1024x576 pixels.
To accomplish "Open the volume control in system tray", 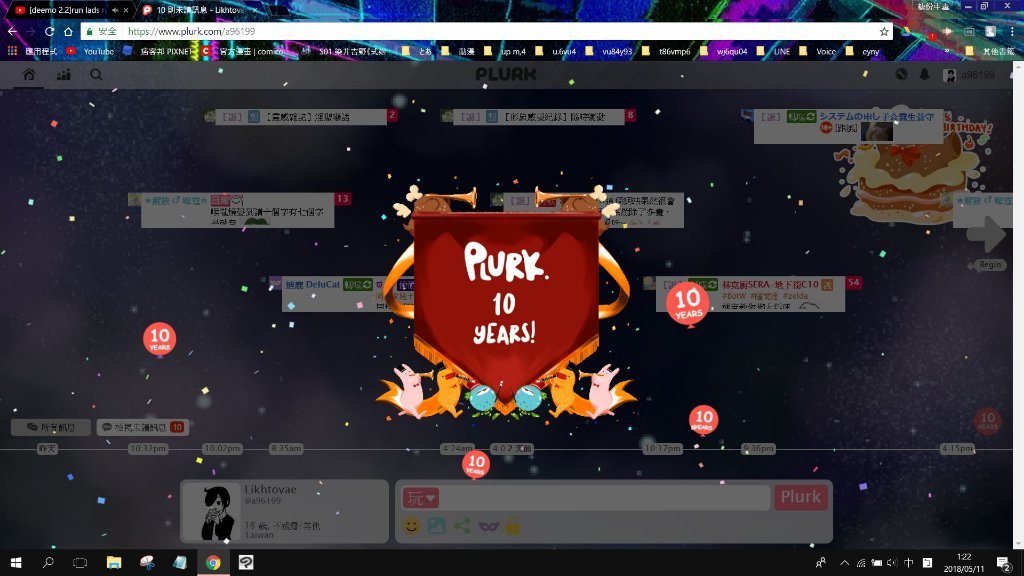I will [x=892, y=562].
